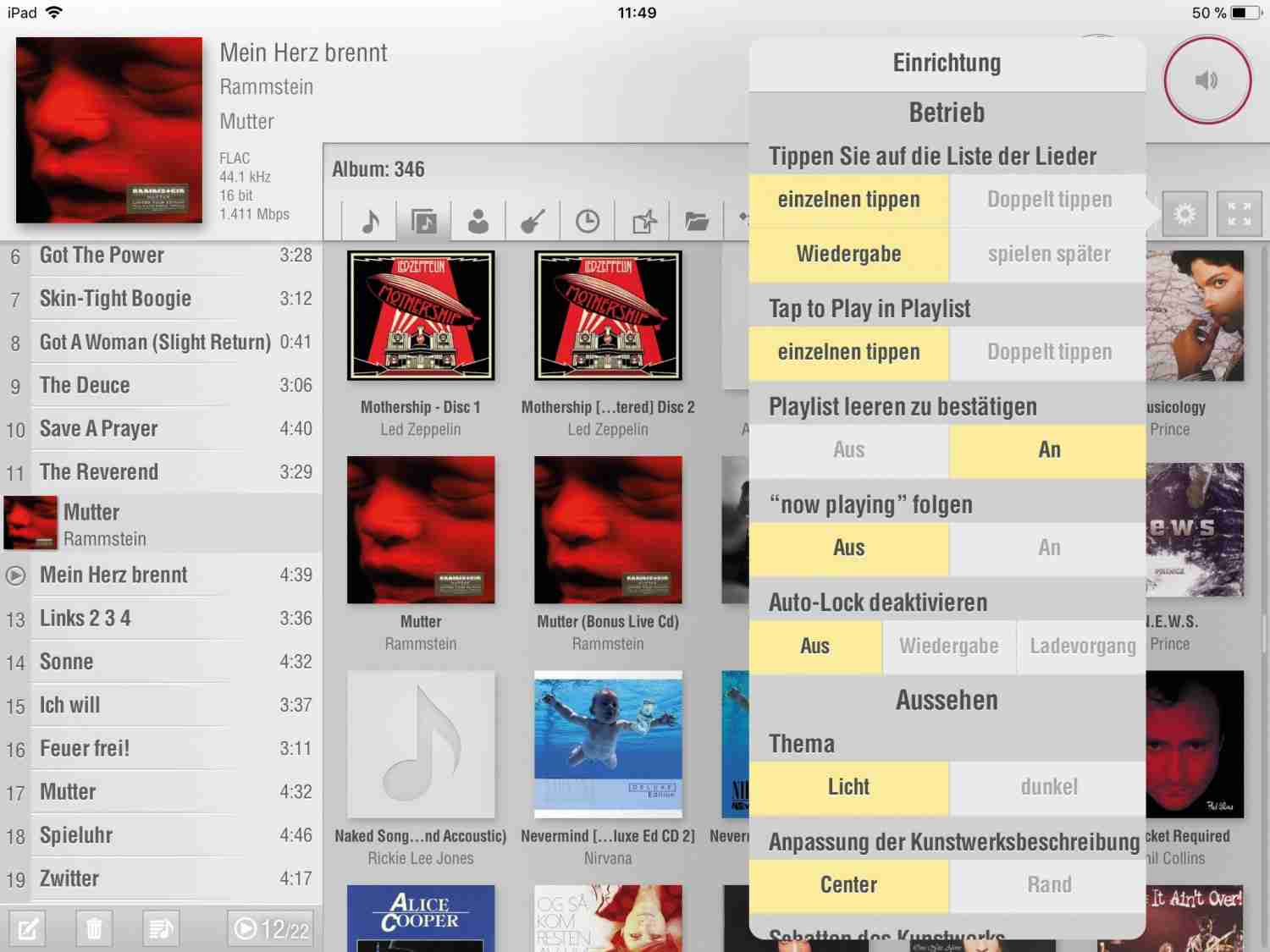The width and height of the screenshot is (1270, 952).
Task: Select 'einzelnen tippen' under Liste der Lieder
Action: tap(848, 200)
